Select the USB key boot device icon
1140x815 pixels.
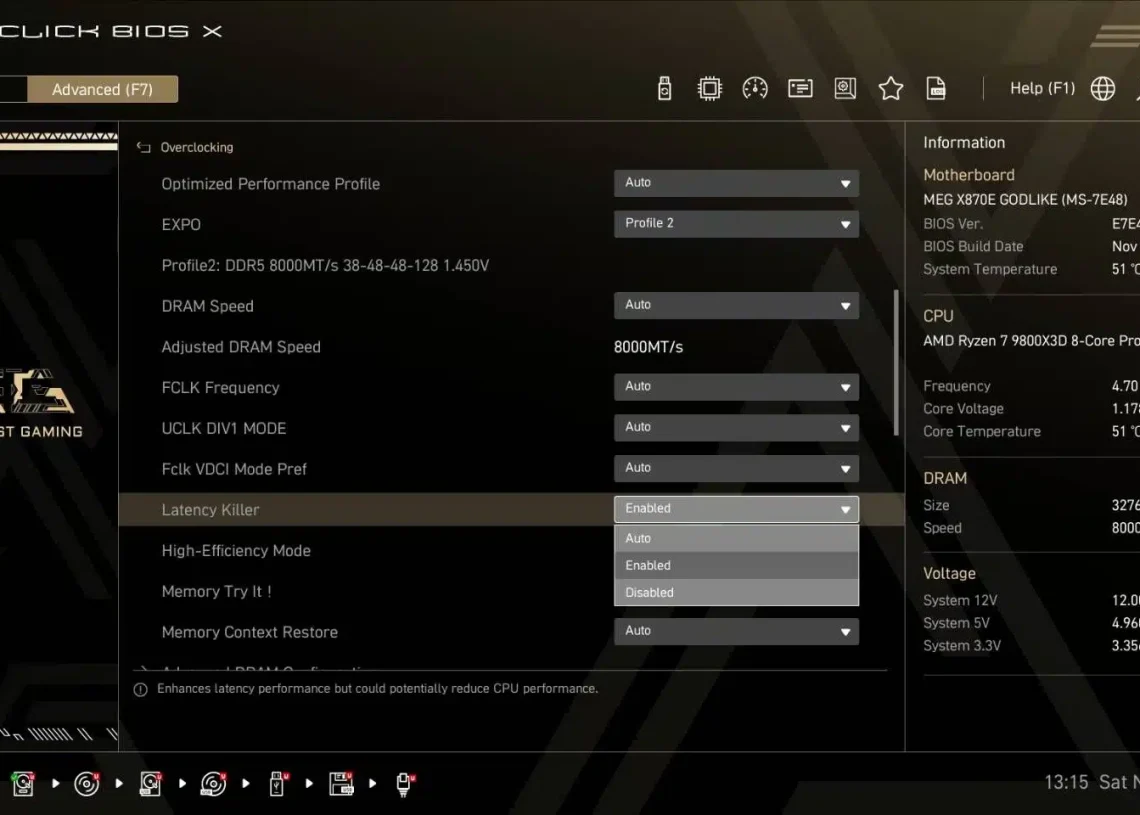click(277, 783)
